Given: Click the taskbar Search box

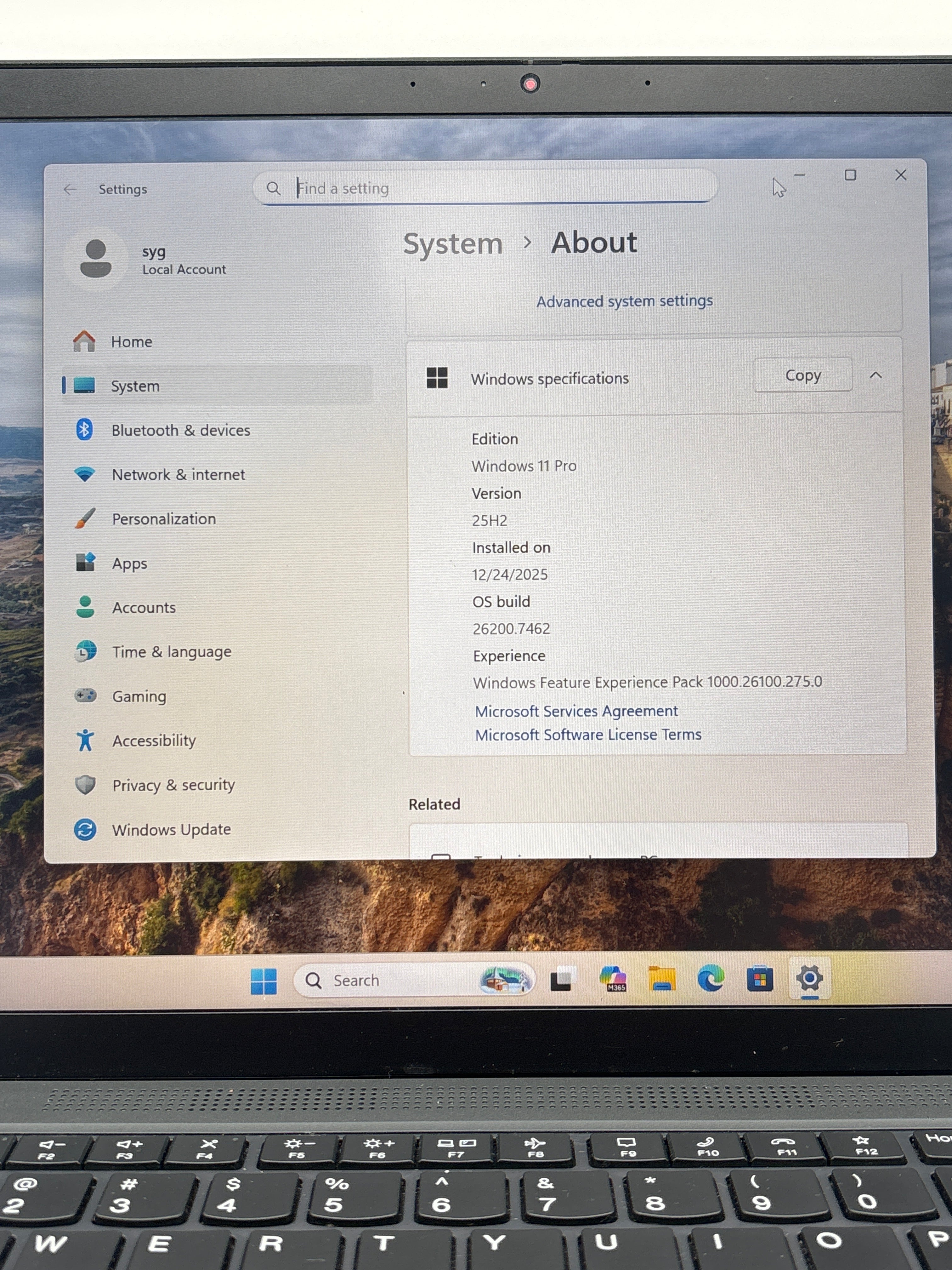Looking at the screenshot, I should pyautogui.click(x=414, y=980).
